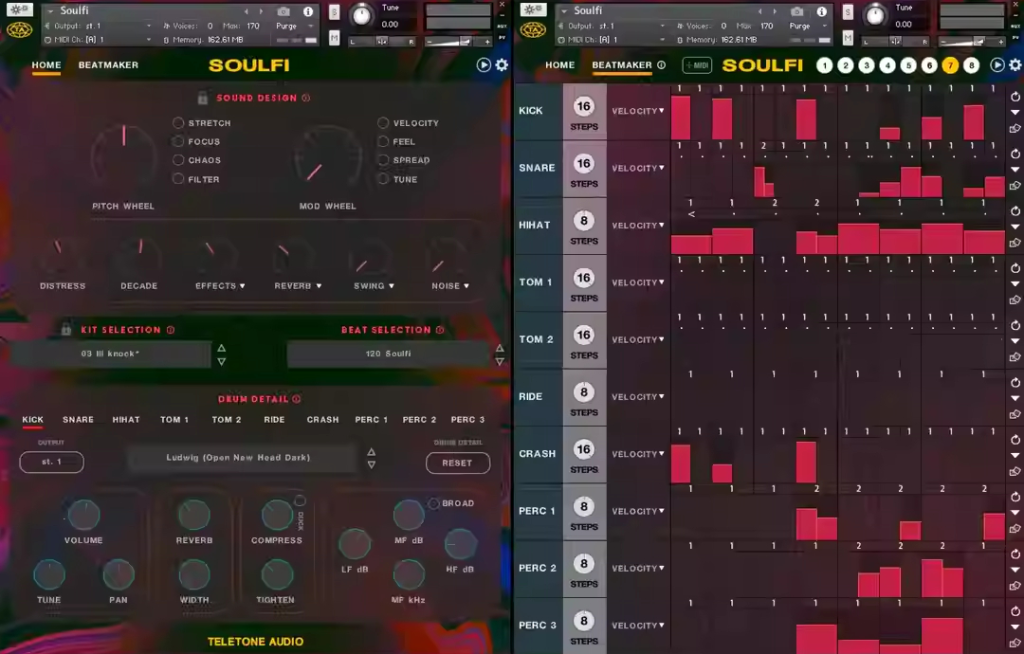Select the Chaos radio option
Screen dimensions: 1024x654
[x=178, y=159]
